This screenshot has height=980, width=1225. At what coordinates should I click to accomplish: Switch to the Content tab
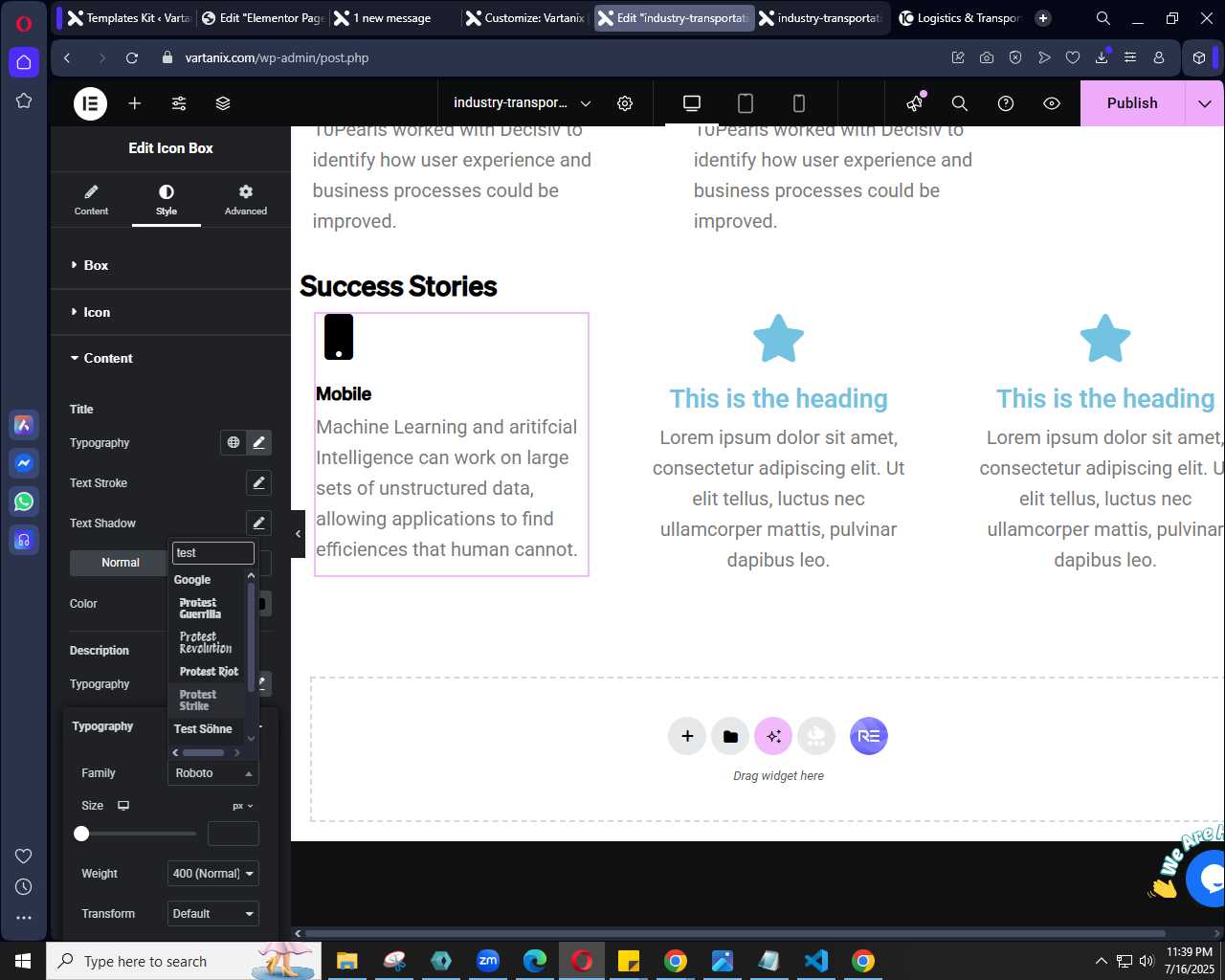click(x=91, y=200)
